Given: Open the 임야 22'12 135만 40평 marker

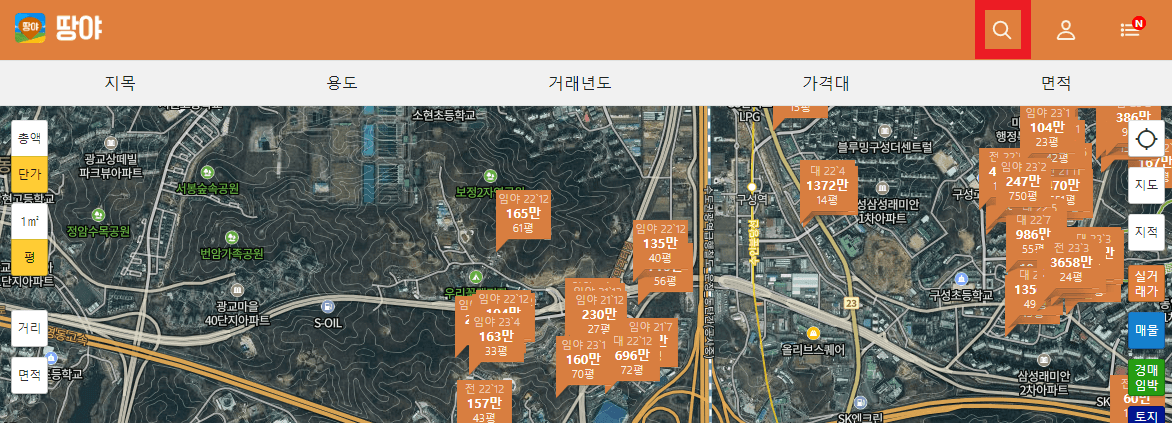Looking at the screenshot, I should (x=659, y=243).
